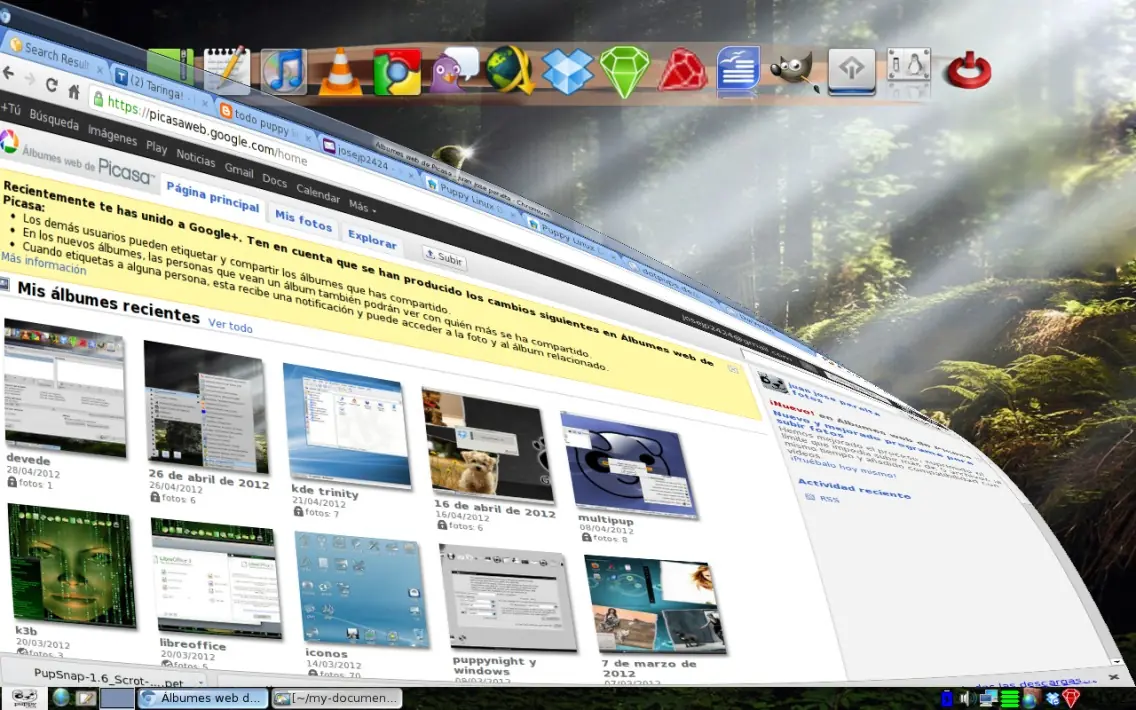This screenshot has width=1136, height=710.
Task: Click the red power shutdown dock icon
Action: 969,72
